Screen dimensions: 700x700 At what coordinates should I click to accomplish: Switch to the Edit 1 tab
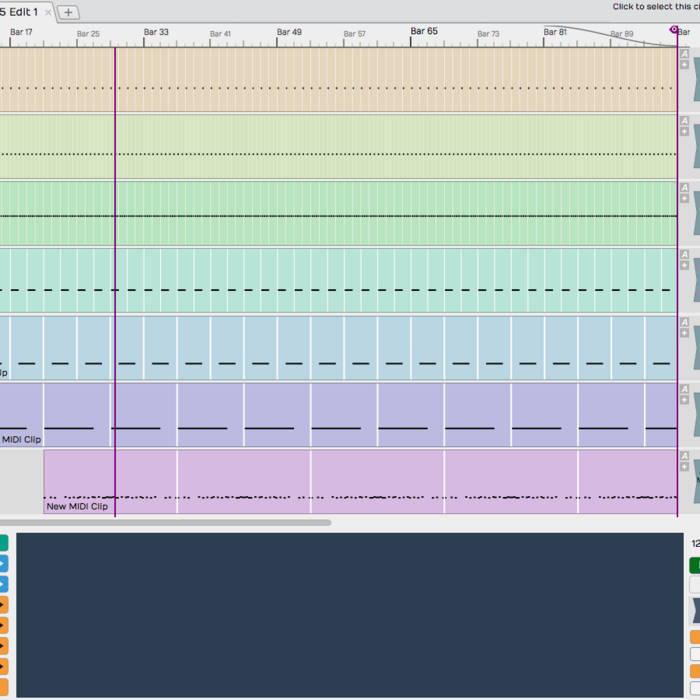20,12
